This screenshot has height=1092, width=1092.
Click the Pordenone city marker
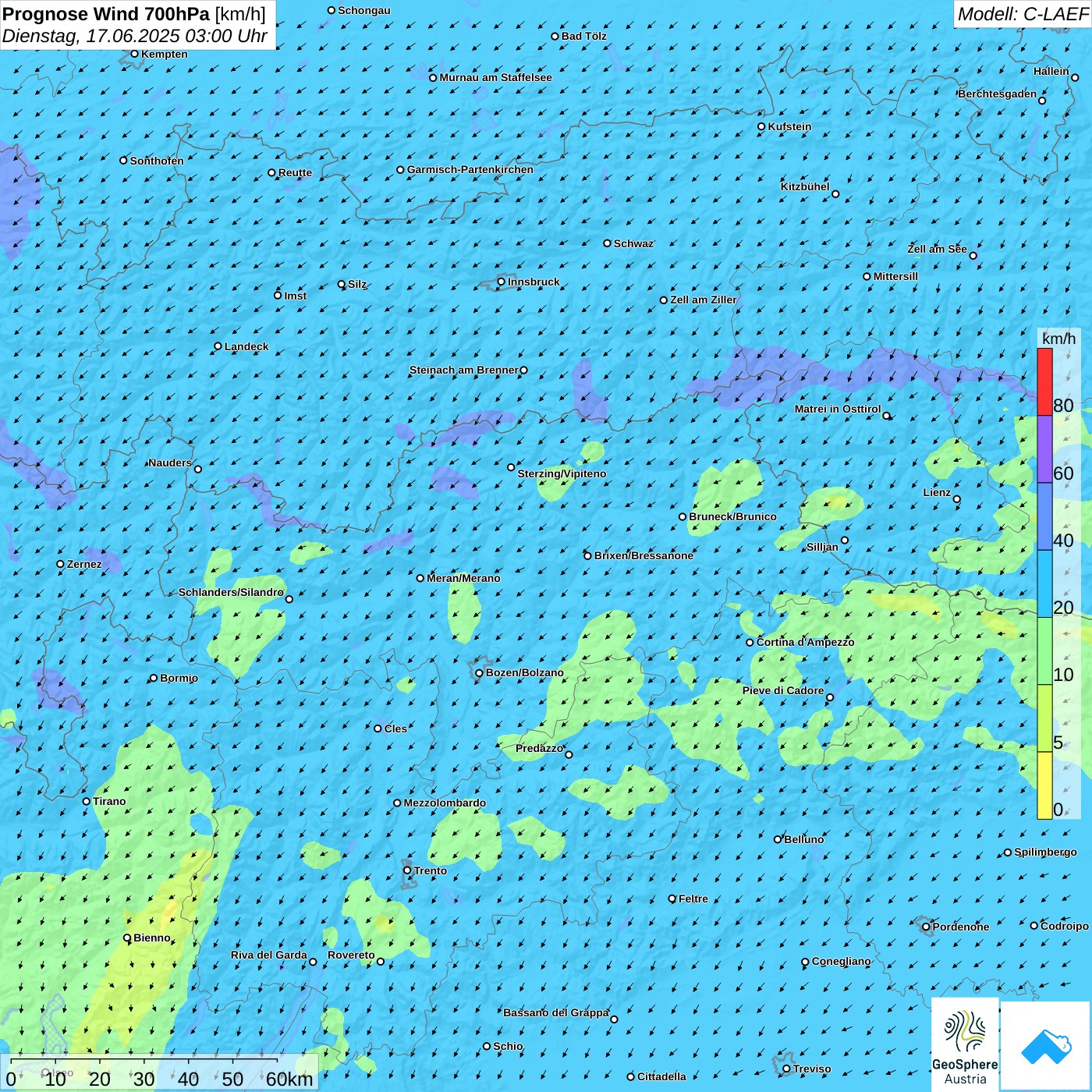(x=926, y=927)
